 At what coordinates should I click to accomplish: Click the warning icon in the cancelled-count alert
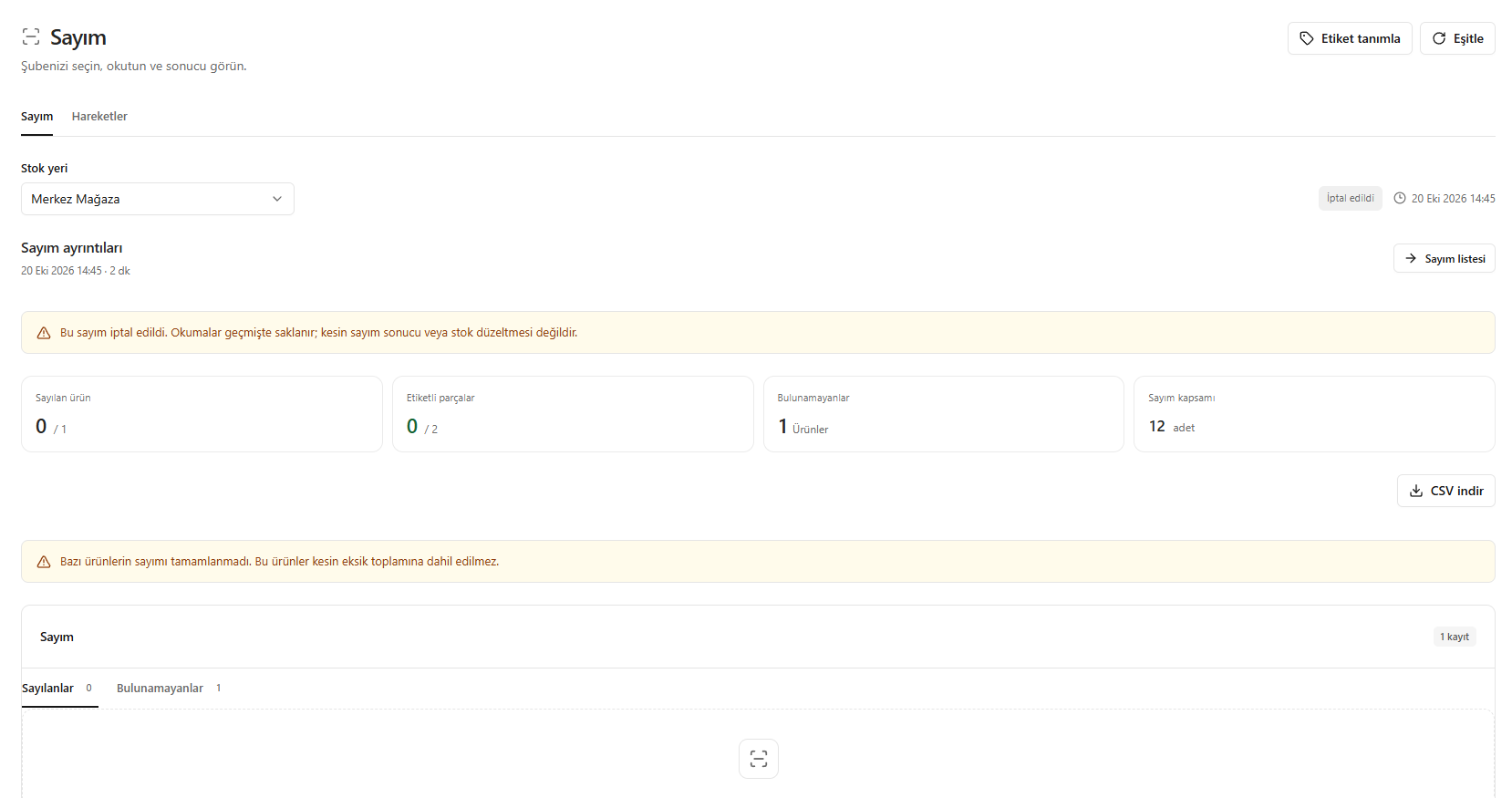coord(44,333)
